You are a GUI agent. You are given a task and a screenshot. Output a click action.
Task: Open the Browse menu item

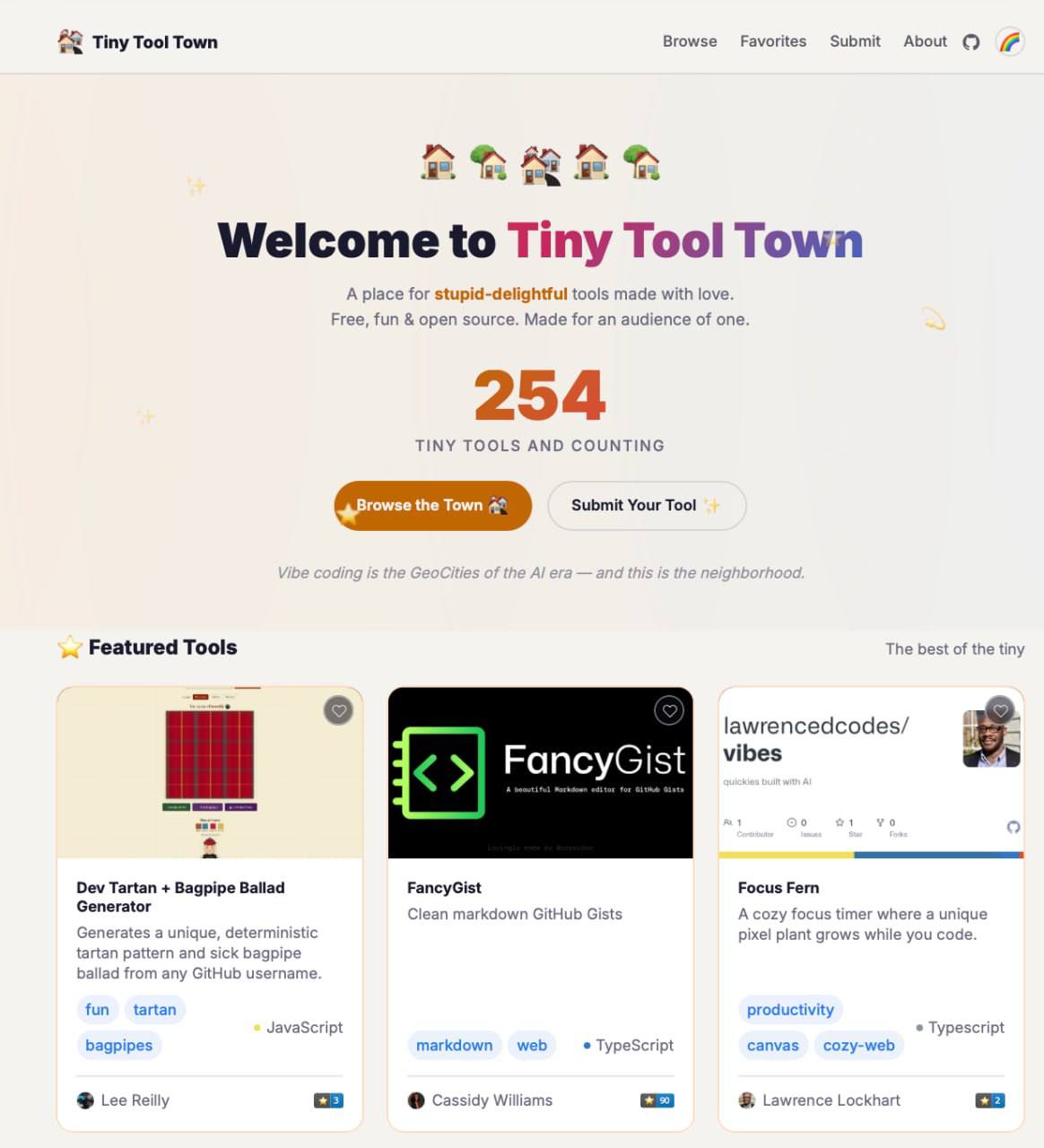pyautogui.click(x=690, y=41)
